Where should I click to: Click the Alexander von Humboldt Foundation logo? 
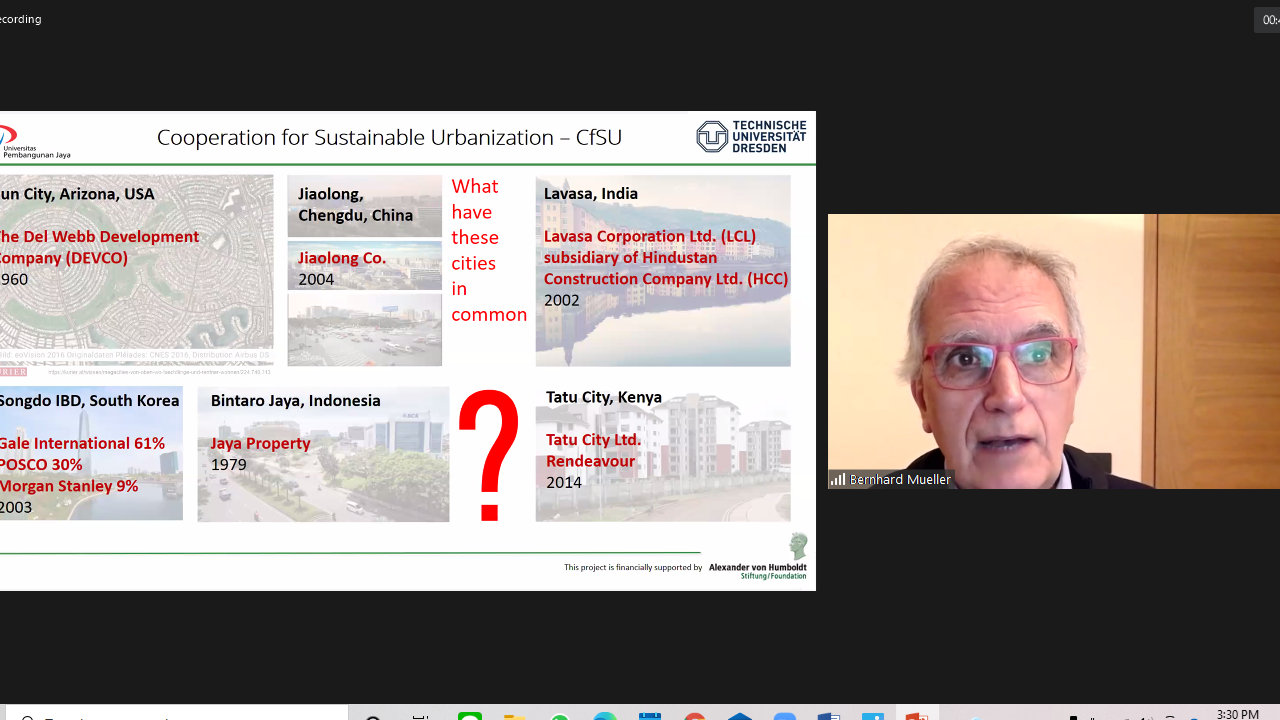click(x=758, y=557)
